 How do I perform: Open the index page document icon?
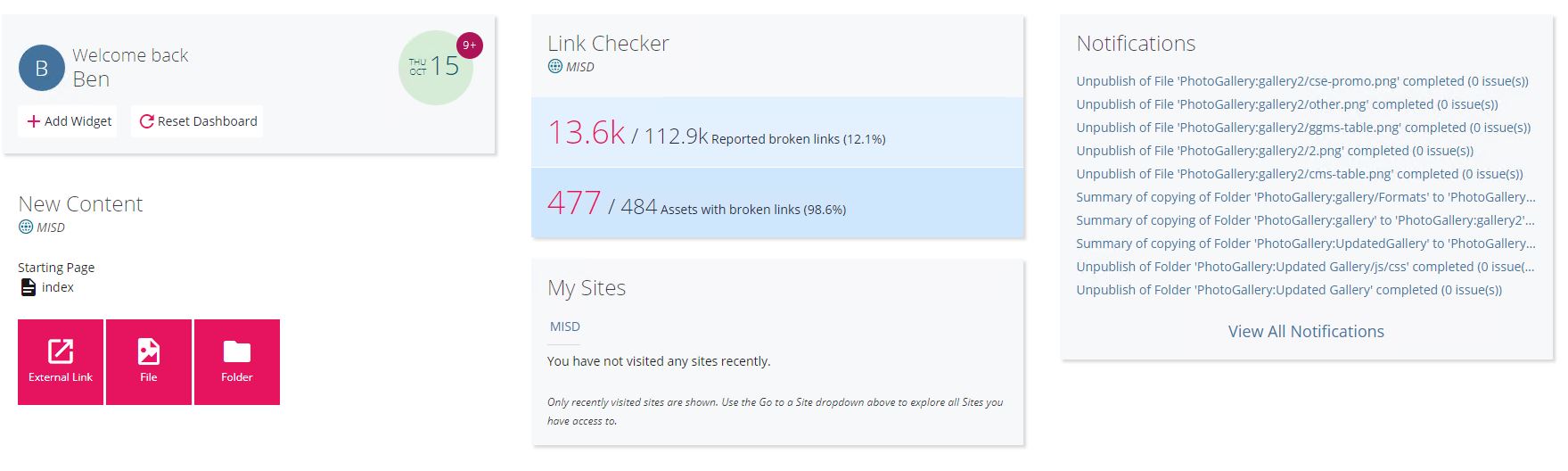point(29,287)
